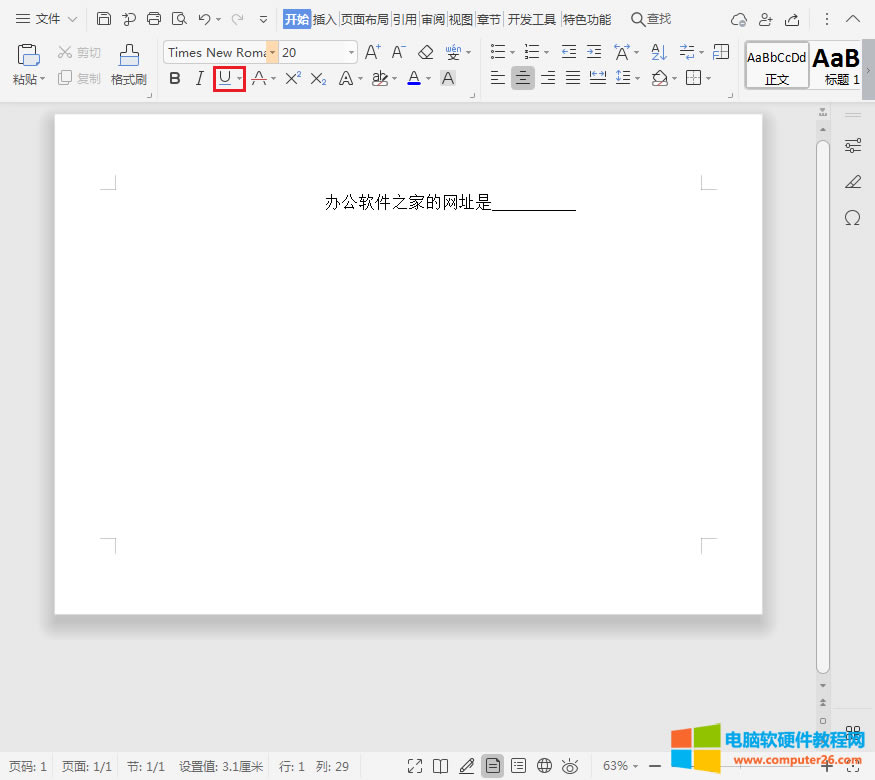875x780 pixels.
Task: Apply superscript formatting
Action: click(x=291, y=78)
